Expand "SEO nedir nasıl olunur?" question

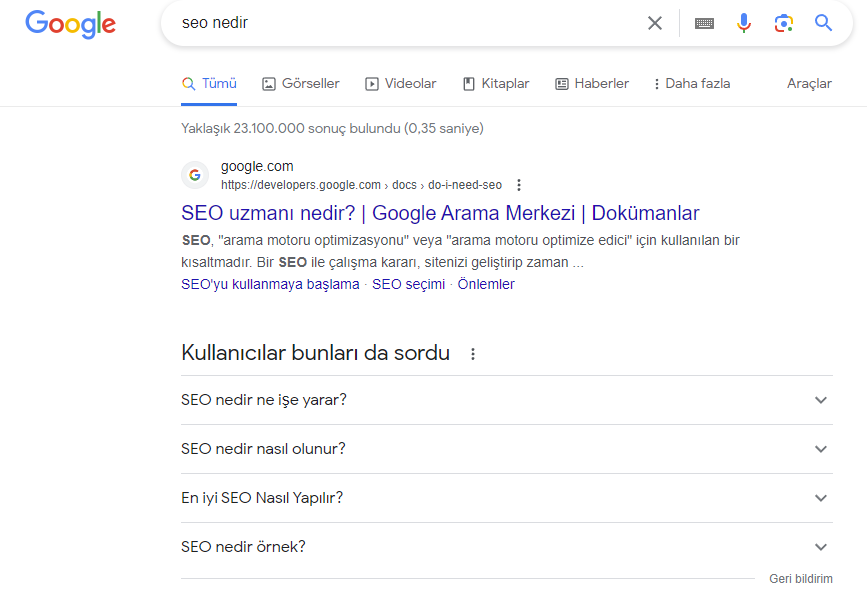point(506,449)
